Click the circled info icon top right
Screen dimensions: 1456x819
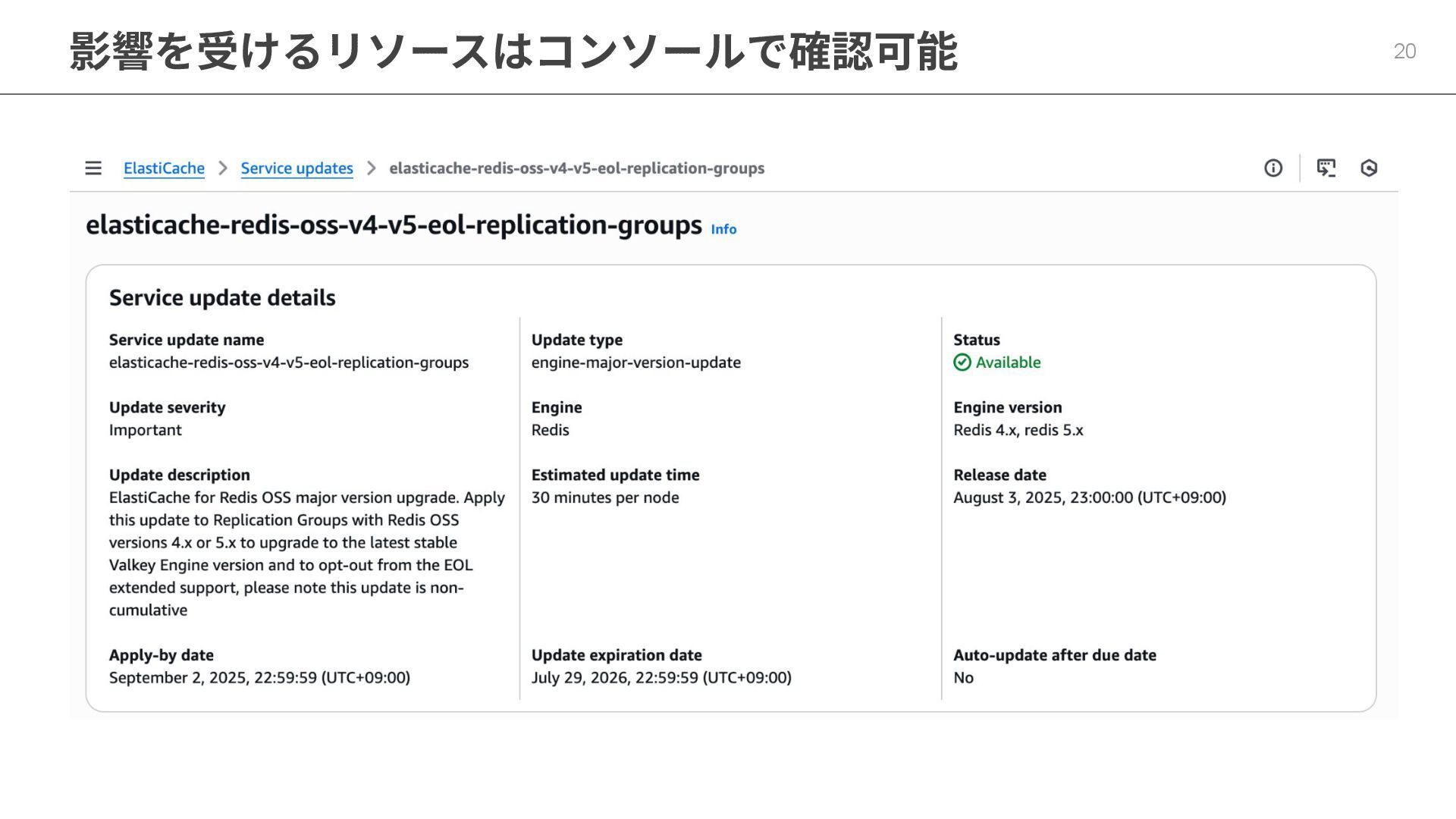tap(1273, 168)
